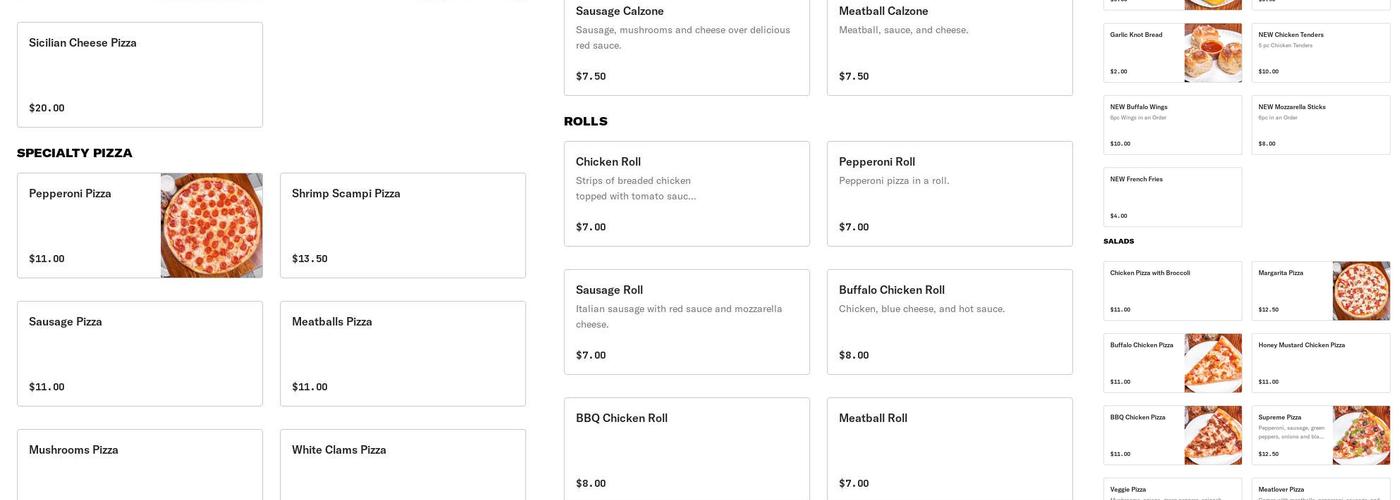
Task: Select the Meatball Calzone item
Action: coord(949,45)
